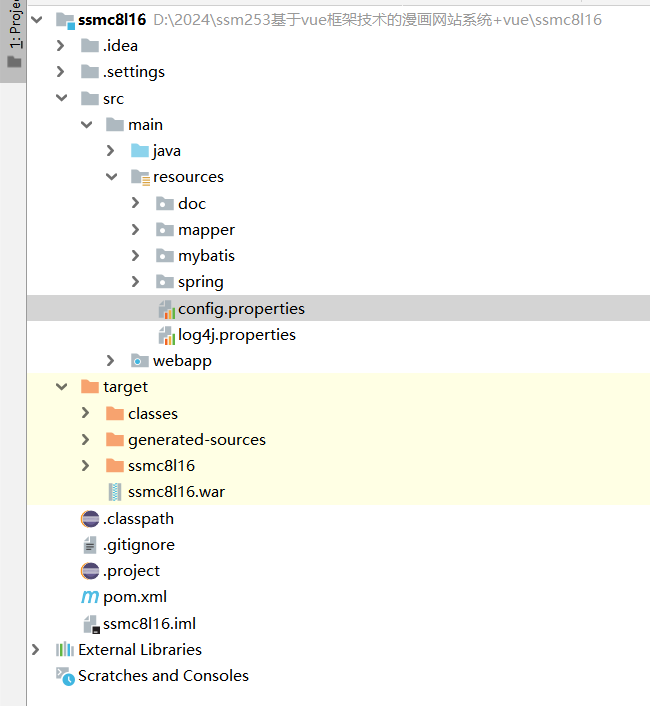Select the .project file
The width and height of the screenshot is (650, 706).
tap(131, 571)
